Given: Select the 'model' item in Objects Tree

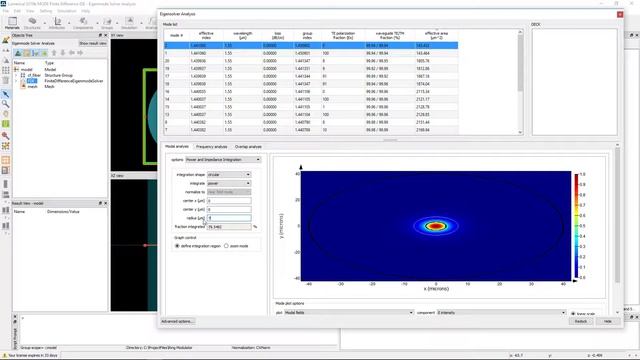Looking at the screenshot, I should point(27,70).
